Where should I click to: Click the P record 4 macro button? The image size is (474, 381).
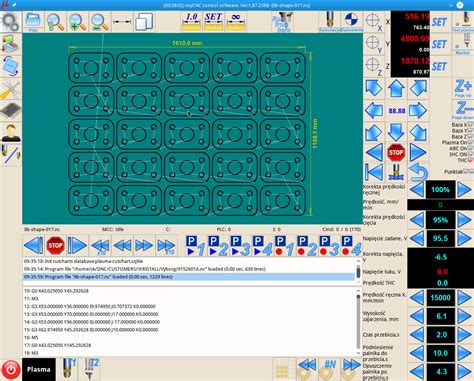(352, 246)
